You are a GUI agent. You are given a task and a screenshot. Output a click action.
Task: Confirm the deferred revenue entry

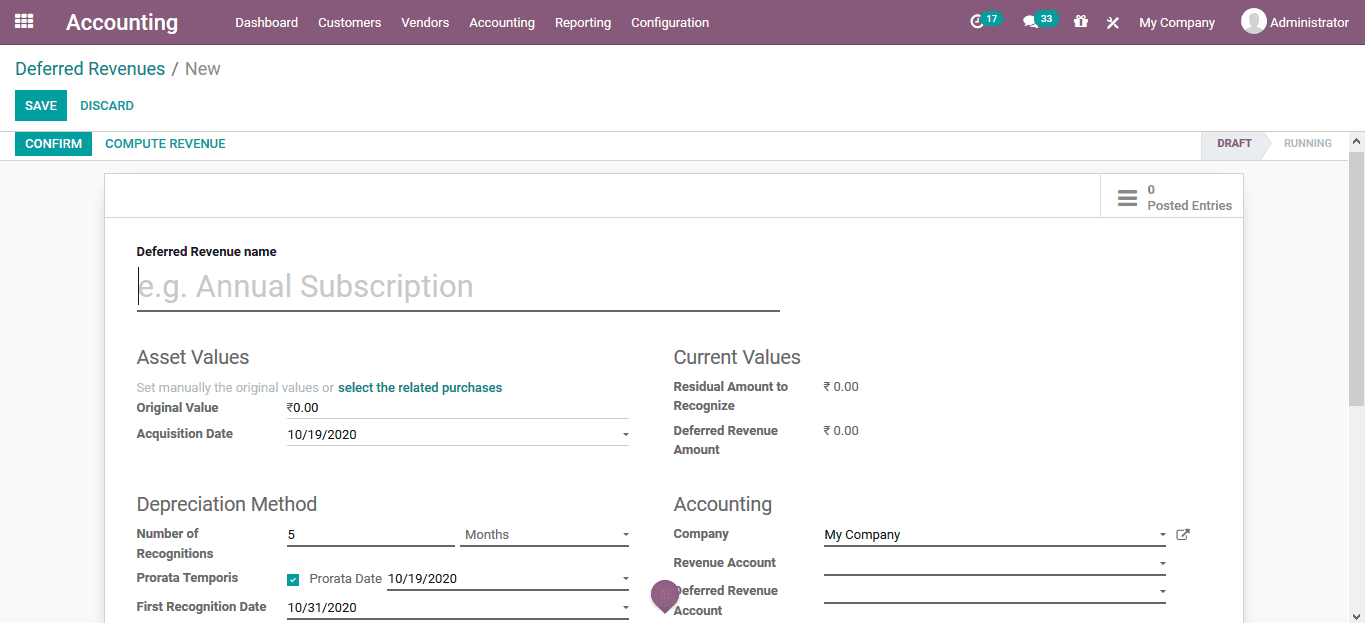(53, 143)
